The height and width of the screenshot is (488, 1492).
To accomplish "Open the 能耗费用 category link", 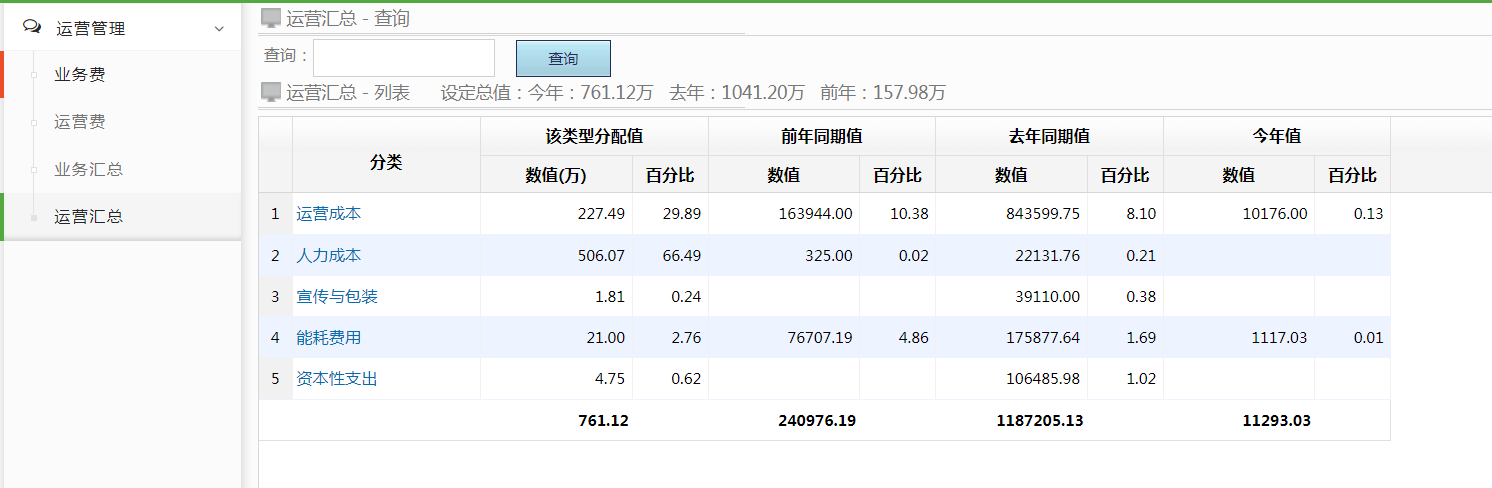I will [328, 338].
